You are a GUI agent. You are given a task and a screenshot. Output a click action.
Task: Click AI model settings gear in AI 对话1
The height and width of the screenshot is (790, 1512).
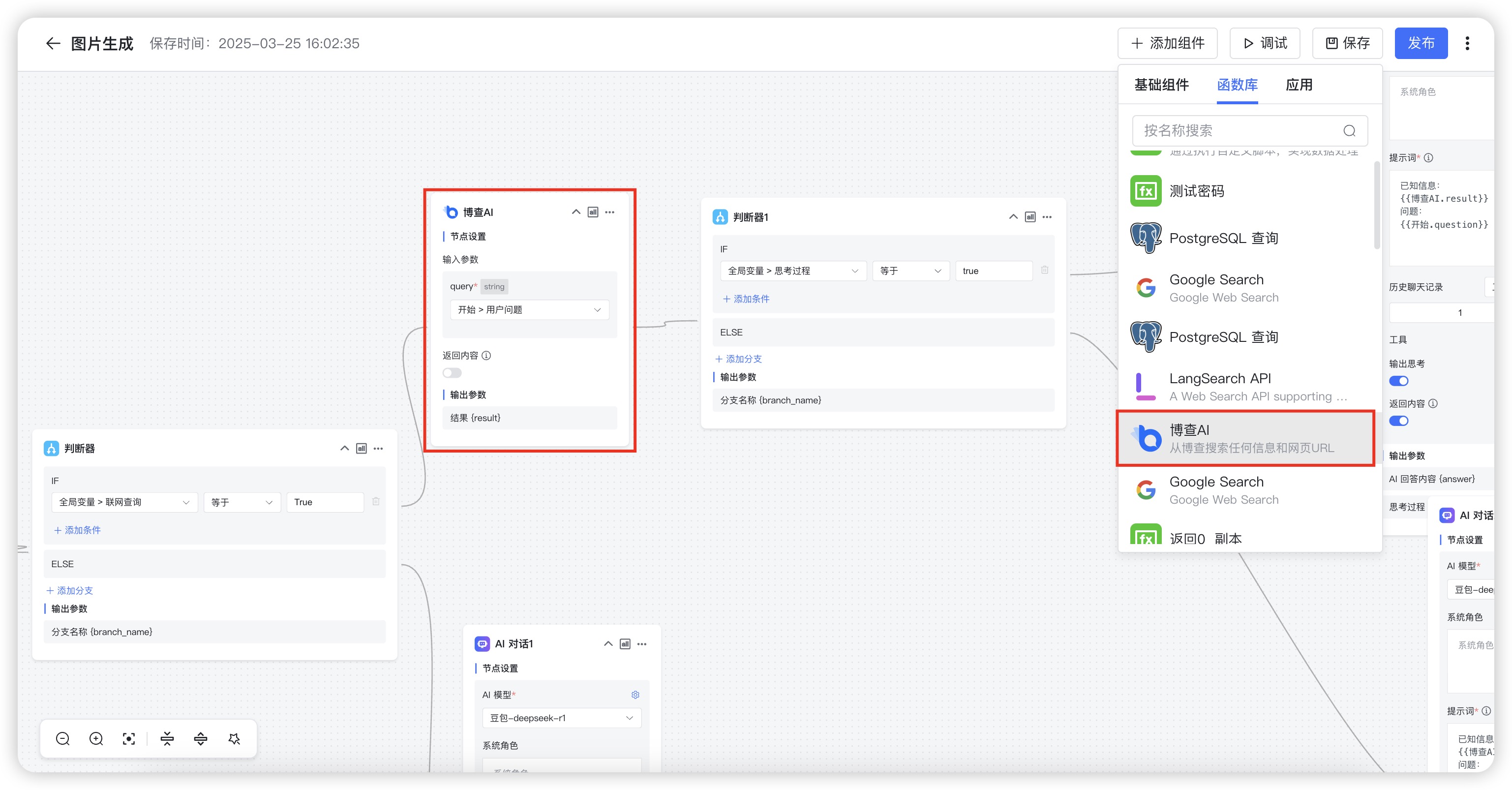(x=635, y=695)
